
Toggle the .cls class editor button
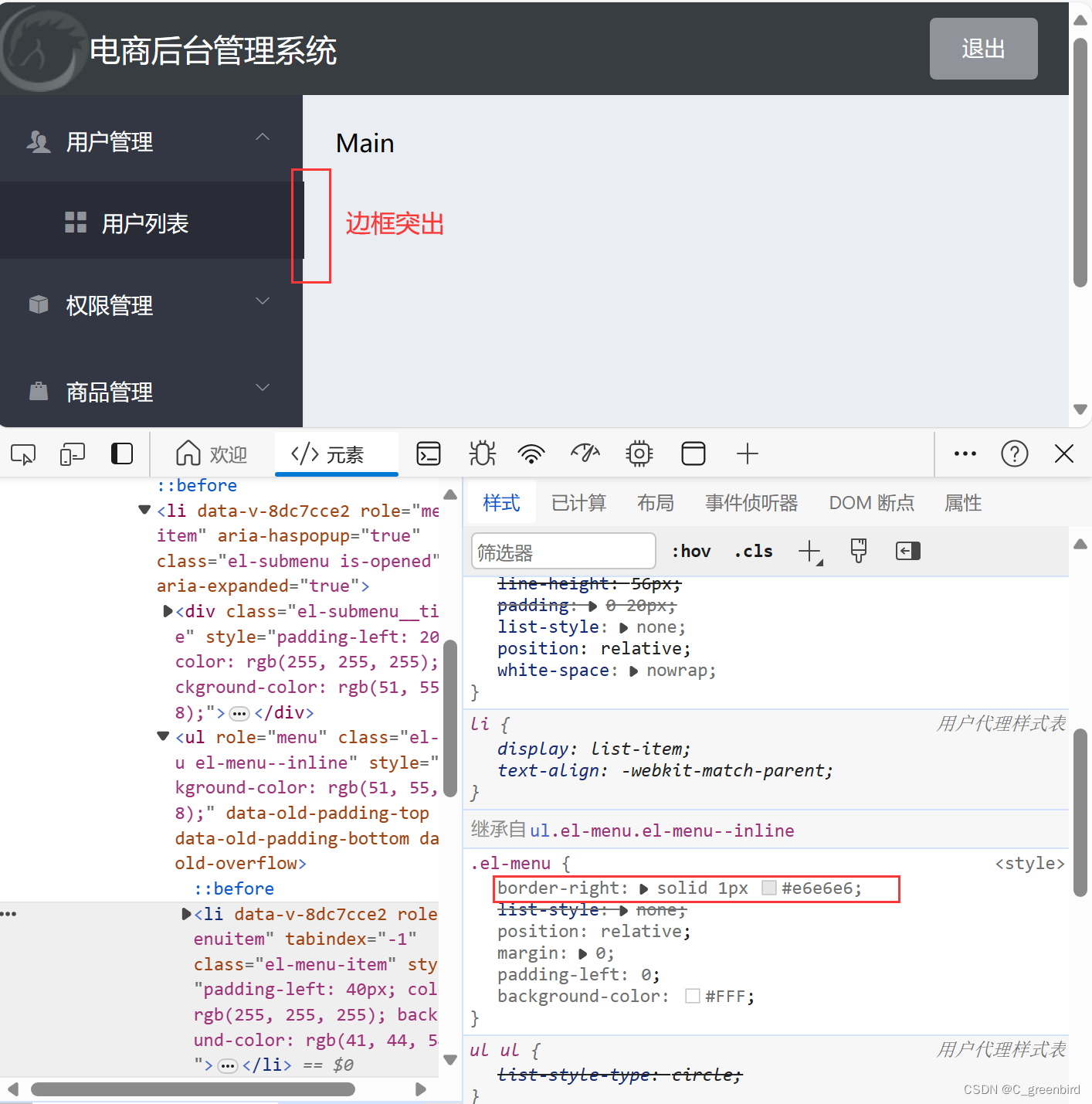click(x=754, y=551)
